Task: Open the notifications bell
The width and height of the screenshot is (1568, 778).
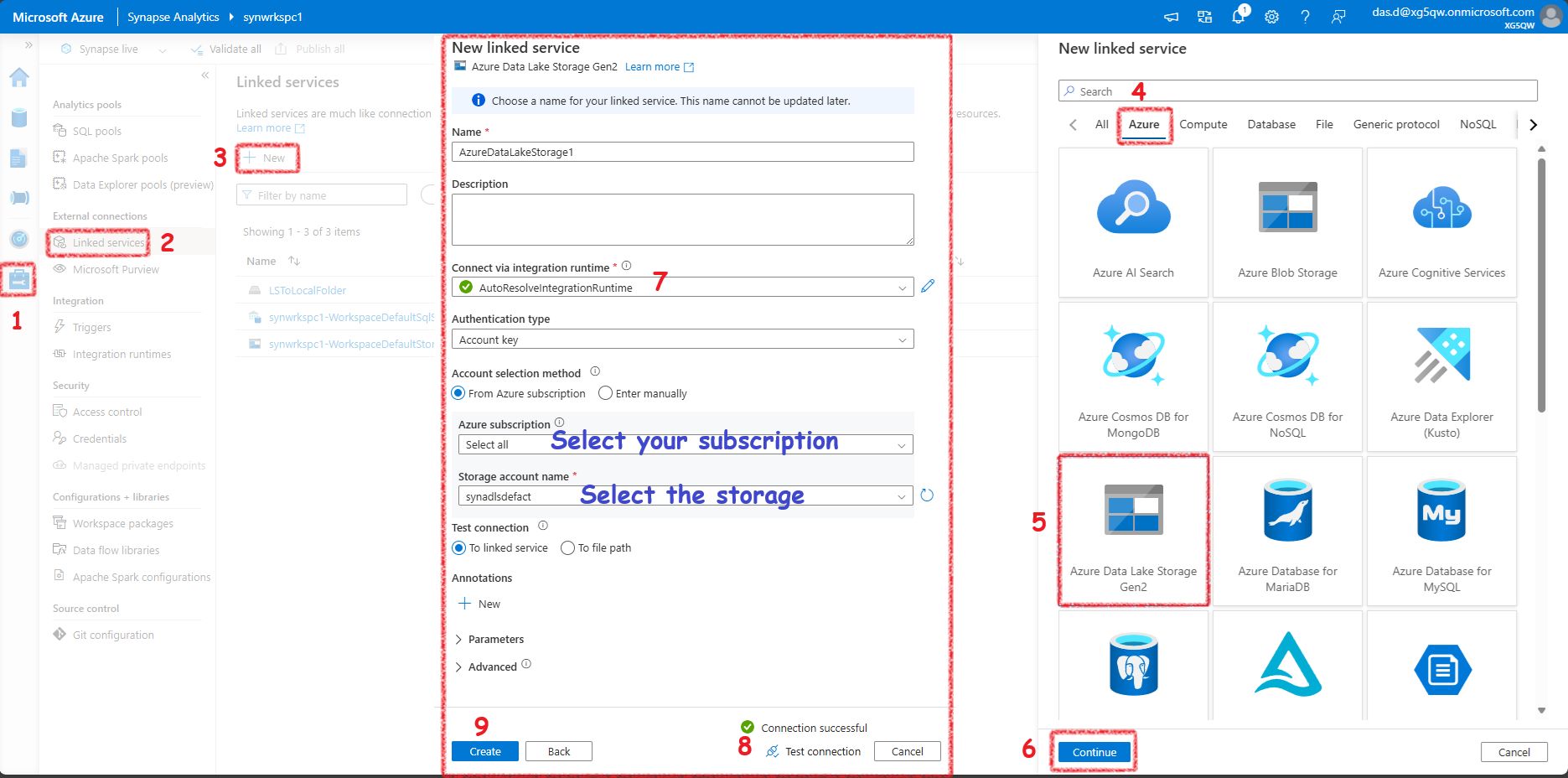Action: tap(1239, 17)
